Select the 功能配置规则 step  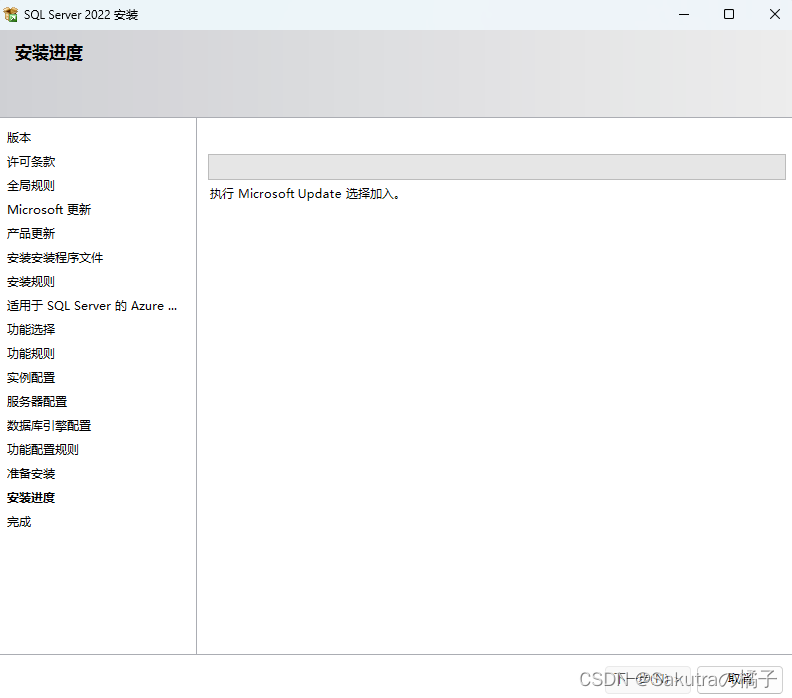pos(43,450)
